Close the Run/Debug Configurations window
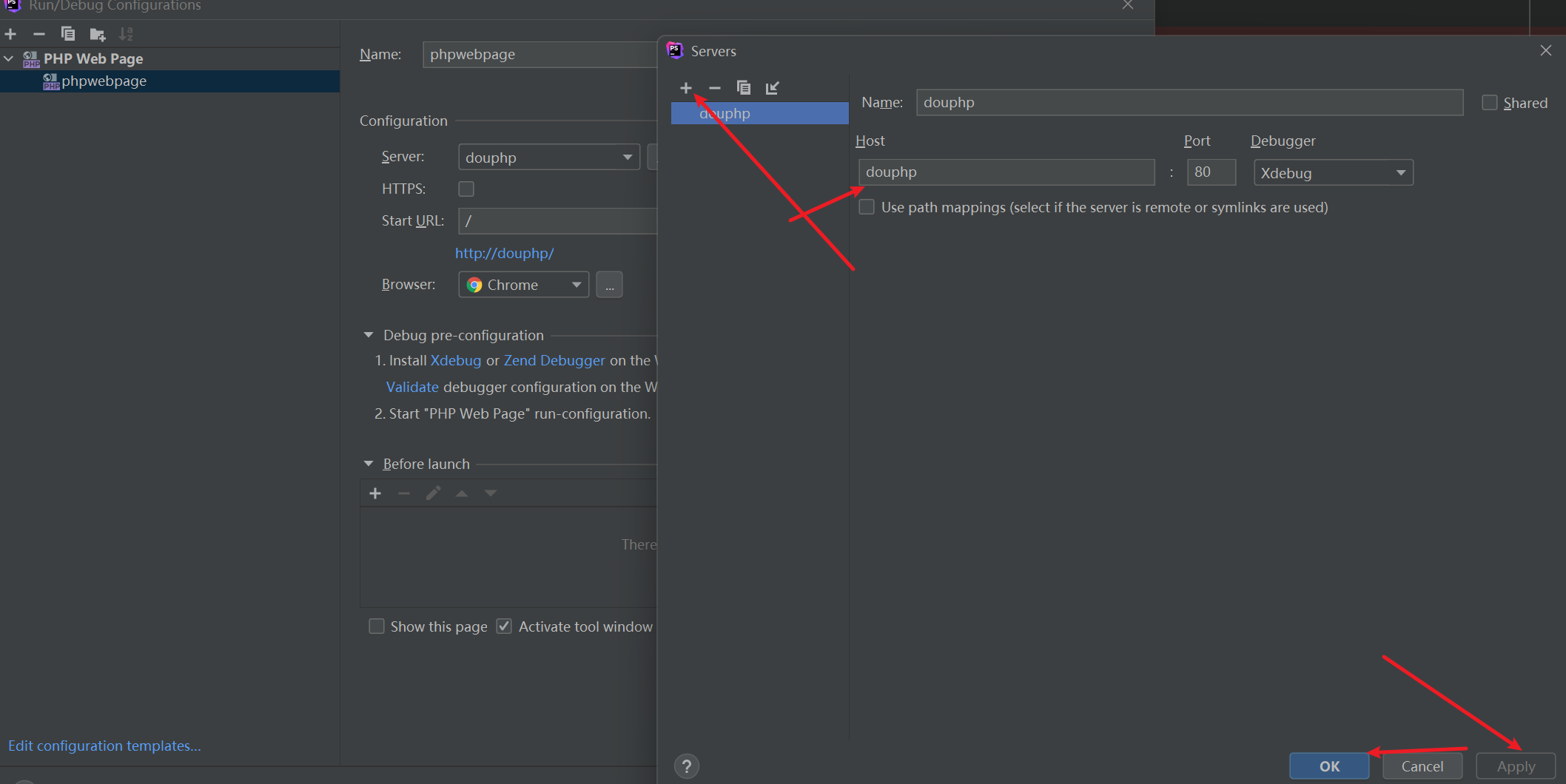1566x784 pixels. point(1128,5)
